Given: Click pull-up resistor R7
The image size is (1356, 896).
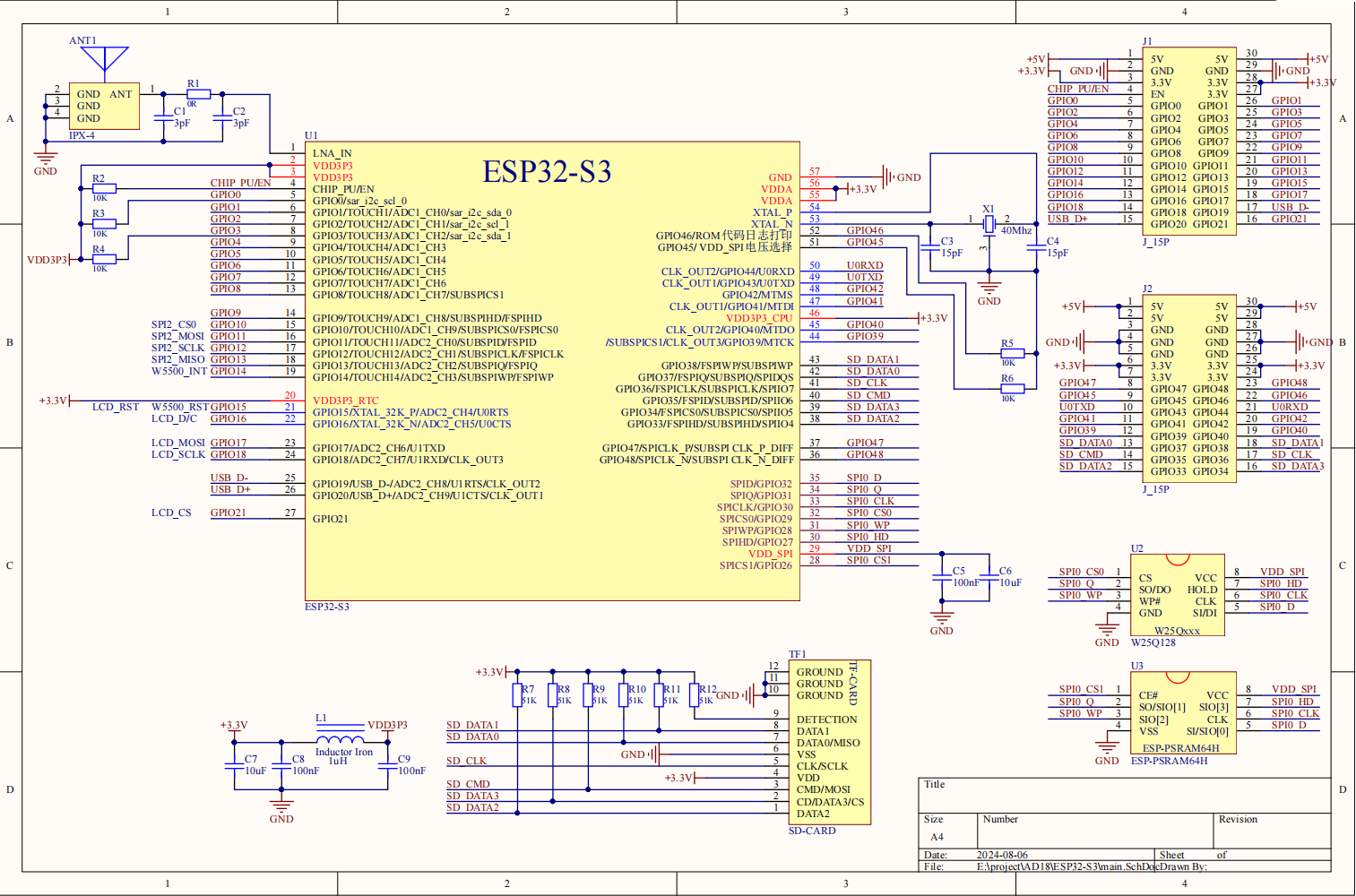Looking at the screenshot, I should pos(517,695).
